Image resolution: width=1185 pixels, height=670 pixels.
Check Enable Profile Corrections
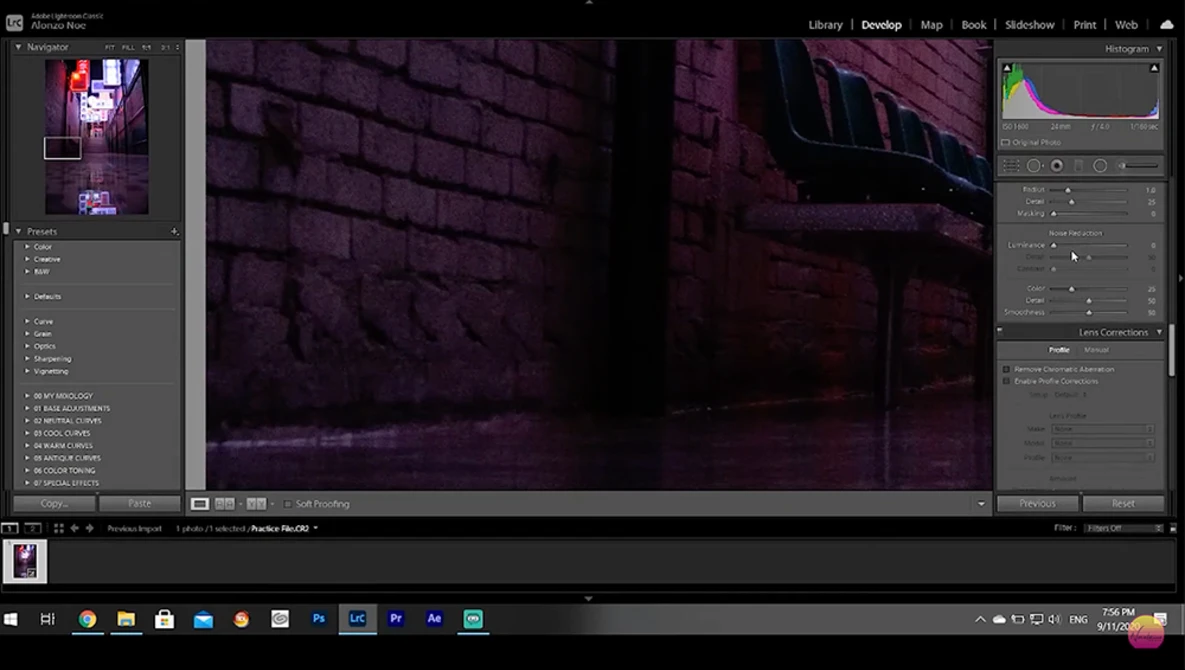(1006, 381)
